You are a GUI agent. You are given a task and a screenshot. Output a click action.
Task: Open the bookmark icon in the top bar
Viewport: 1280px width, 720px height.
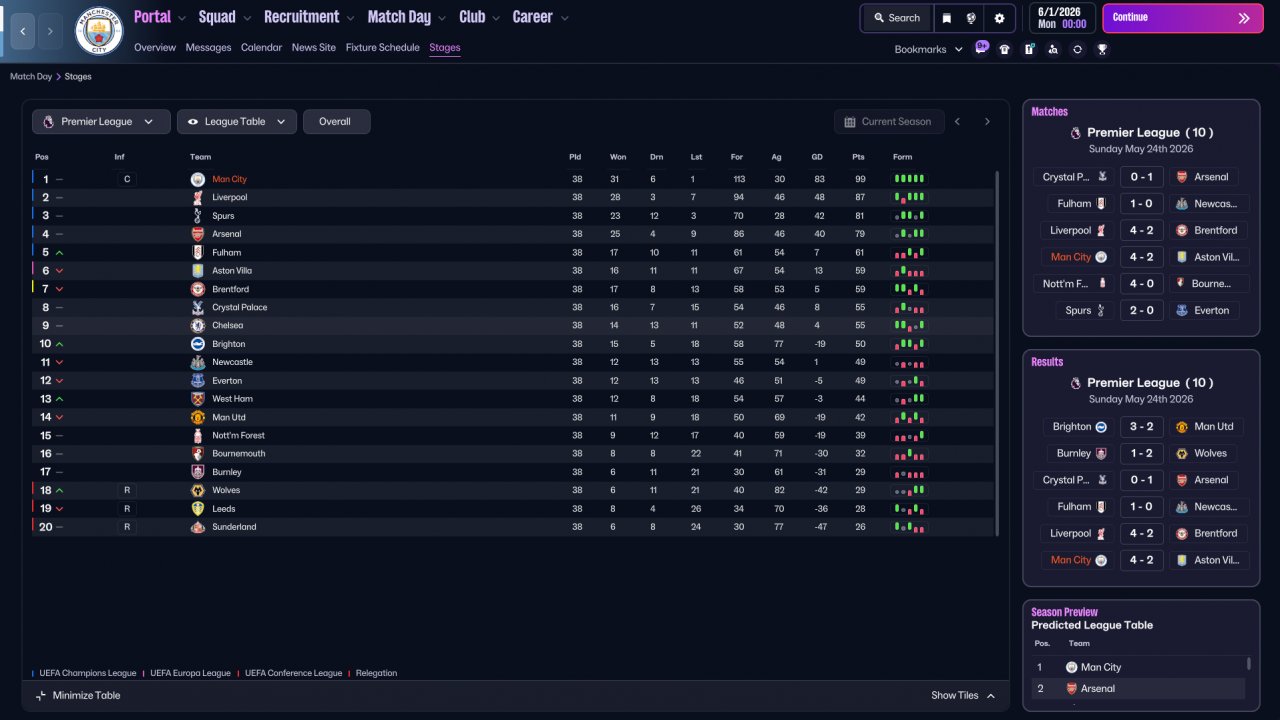click(947, 18)
